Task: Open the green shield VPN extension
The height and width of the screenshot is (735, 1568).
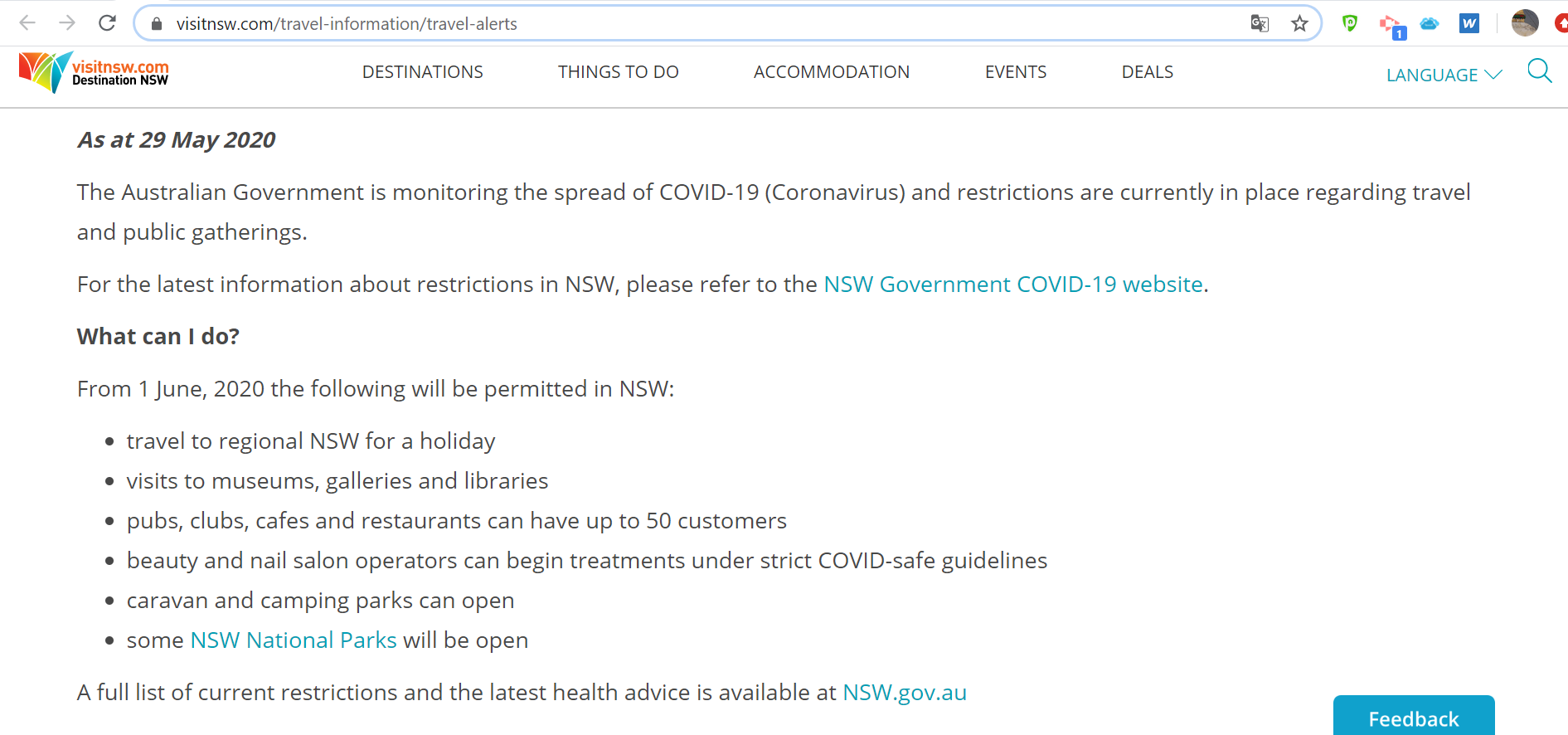Action: click(x=1350, y=24)
